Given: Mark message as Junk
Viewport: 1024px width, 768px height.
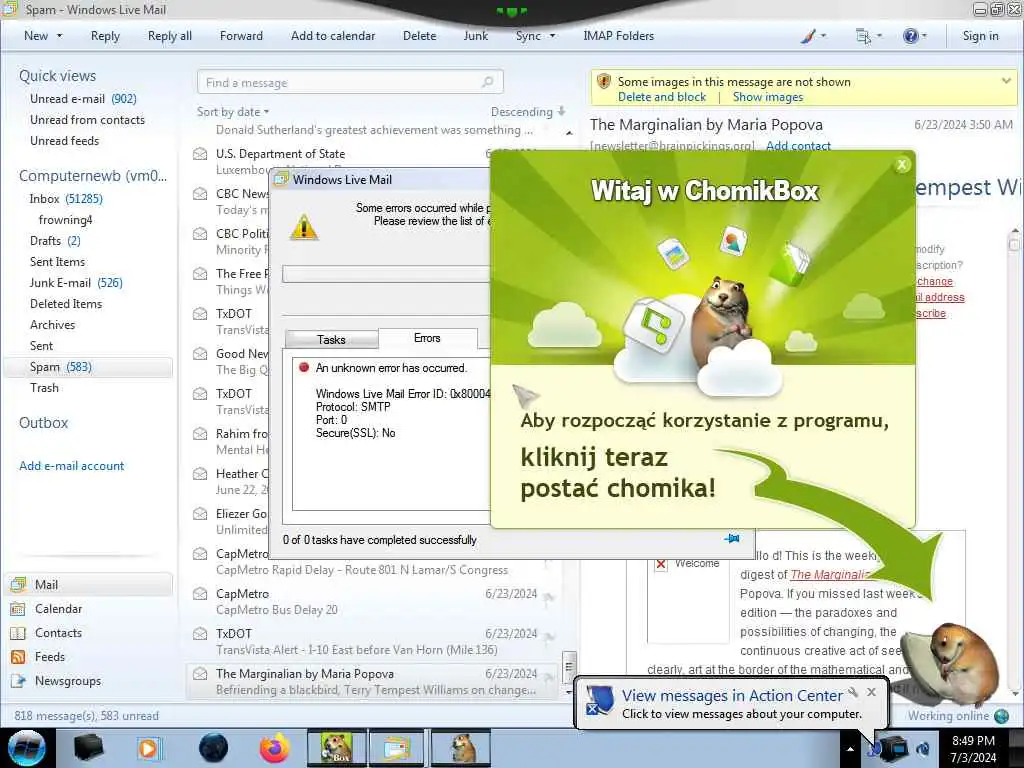Looking at the screenshot, I should coord(475,36).
